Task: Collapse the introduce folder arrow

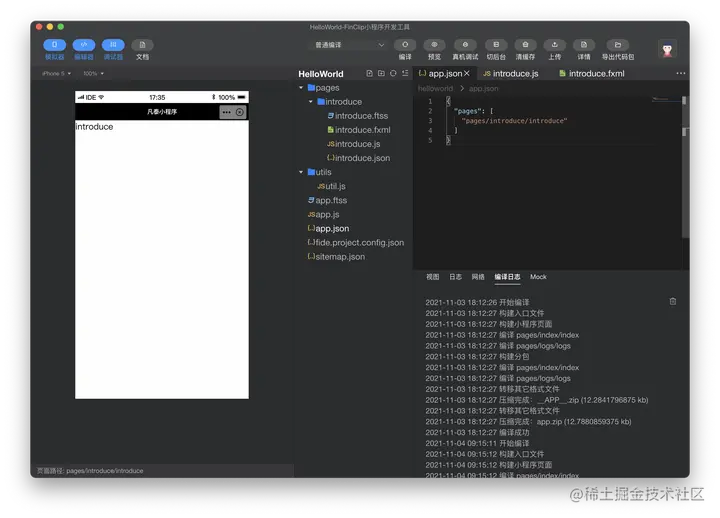Action: click(311, 102)
